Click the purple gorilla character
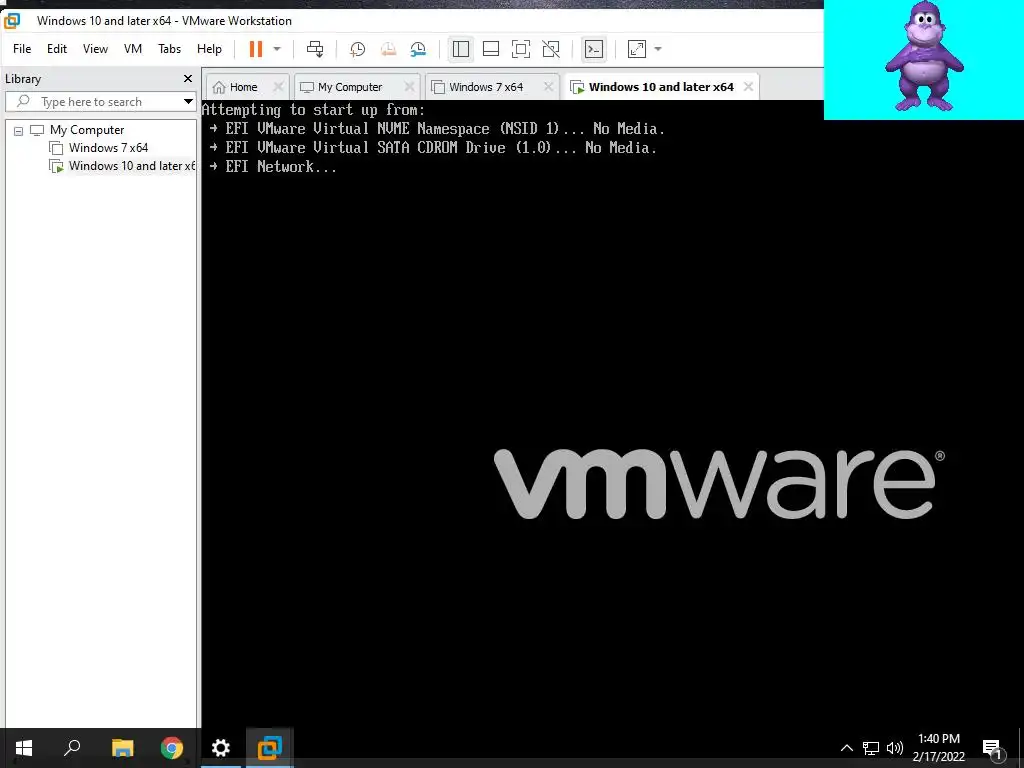 pyautogui.click(x=923, y=57)
